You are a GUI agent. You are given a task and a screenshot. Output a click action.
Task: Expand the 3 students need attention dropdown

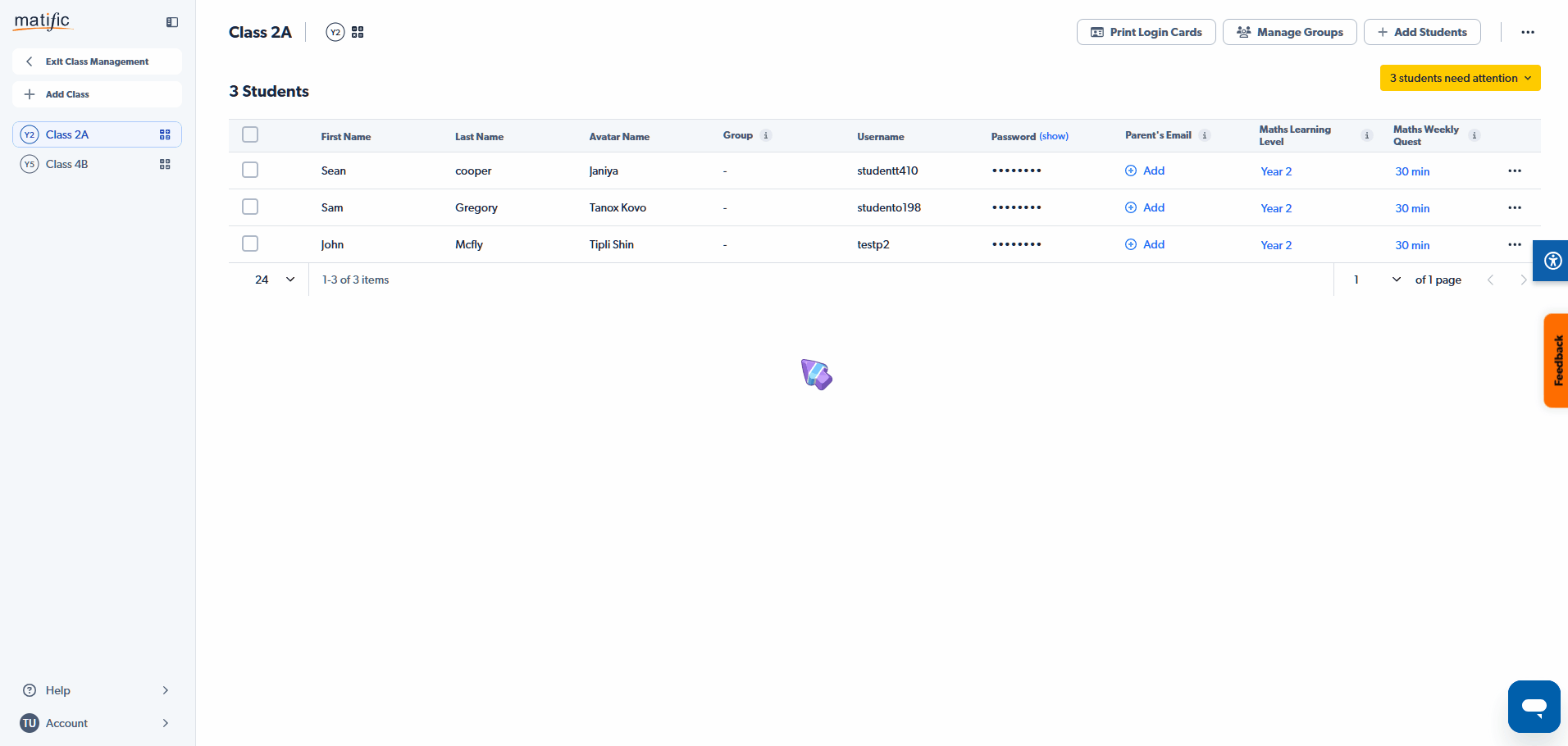[1460, 78]
